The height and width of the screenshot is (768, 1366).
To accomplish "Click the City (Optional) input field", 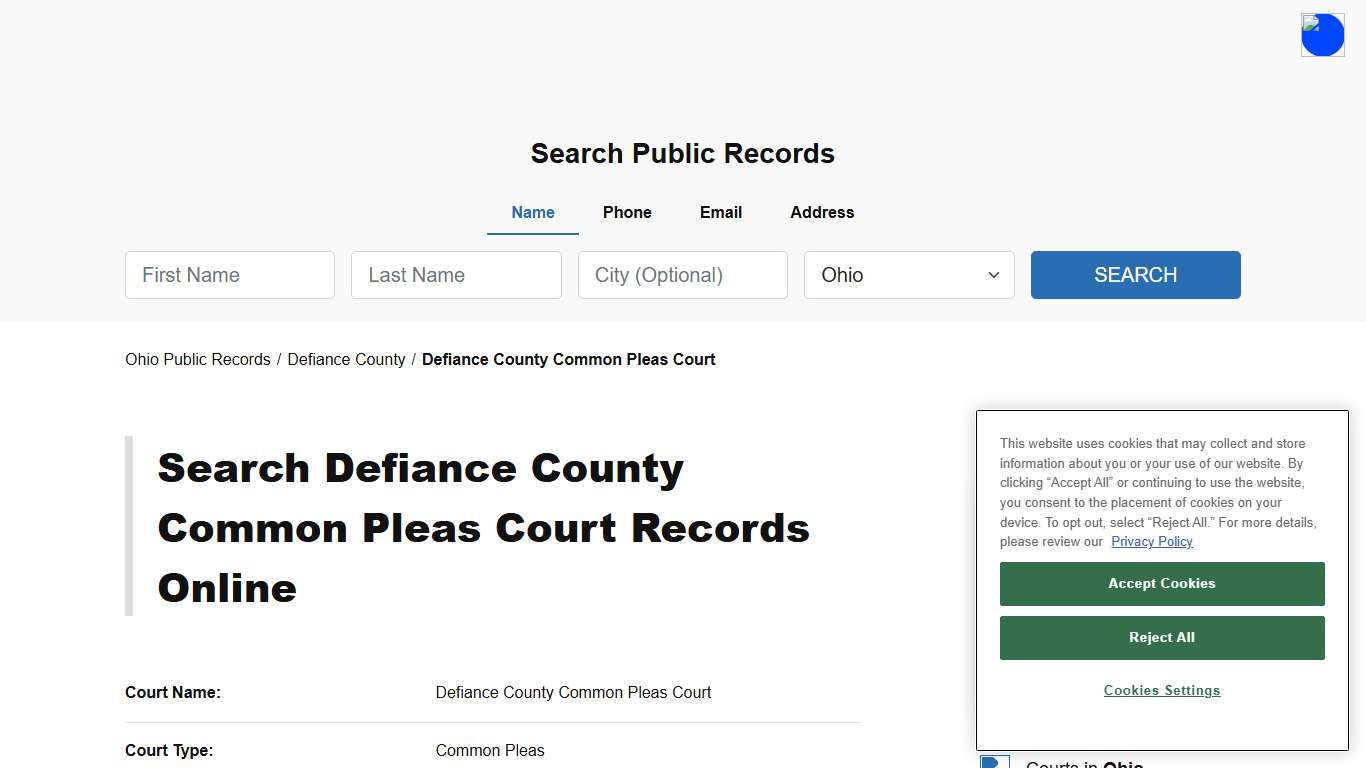I will (x=682, y=275).
